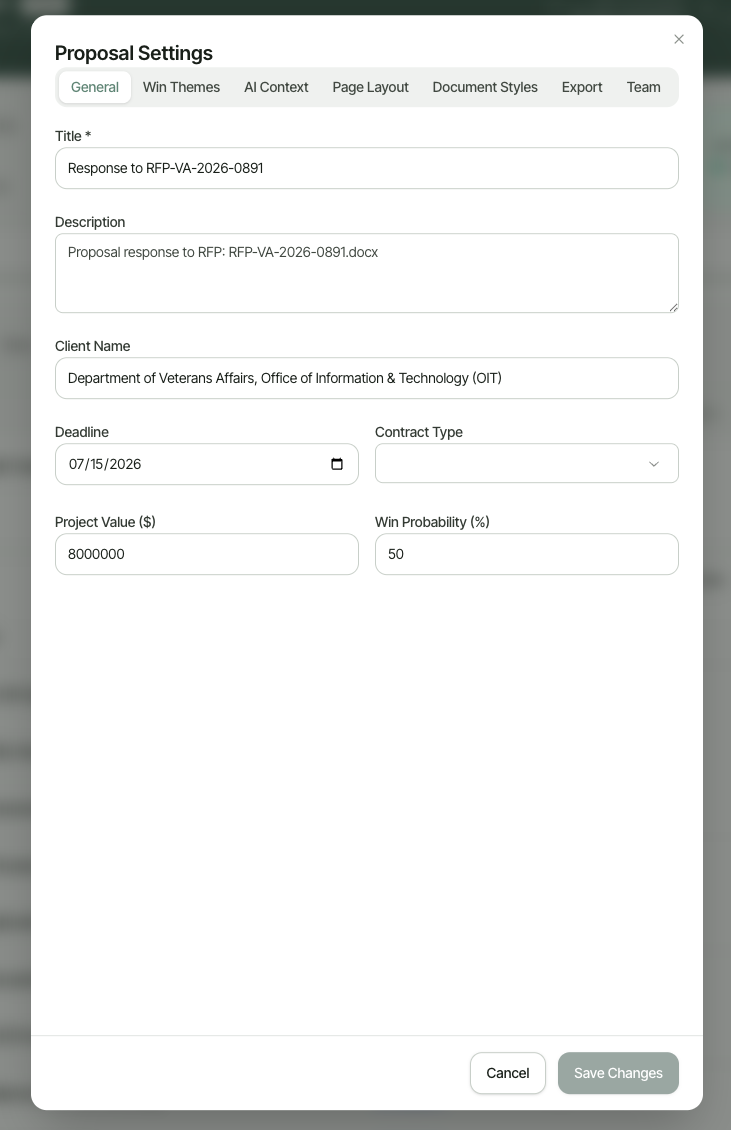Grab the Description resize handle
This screenshot has height=1130, width=731.
coord(673,307)
